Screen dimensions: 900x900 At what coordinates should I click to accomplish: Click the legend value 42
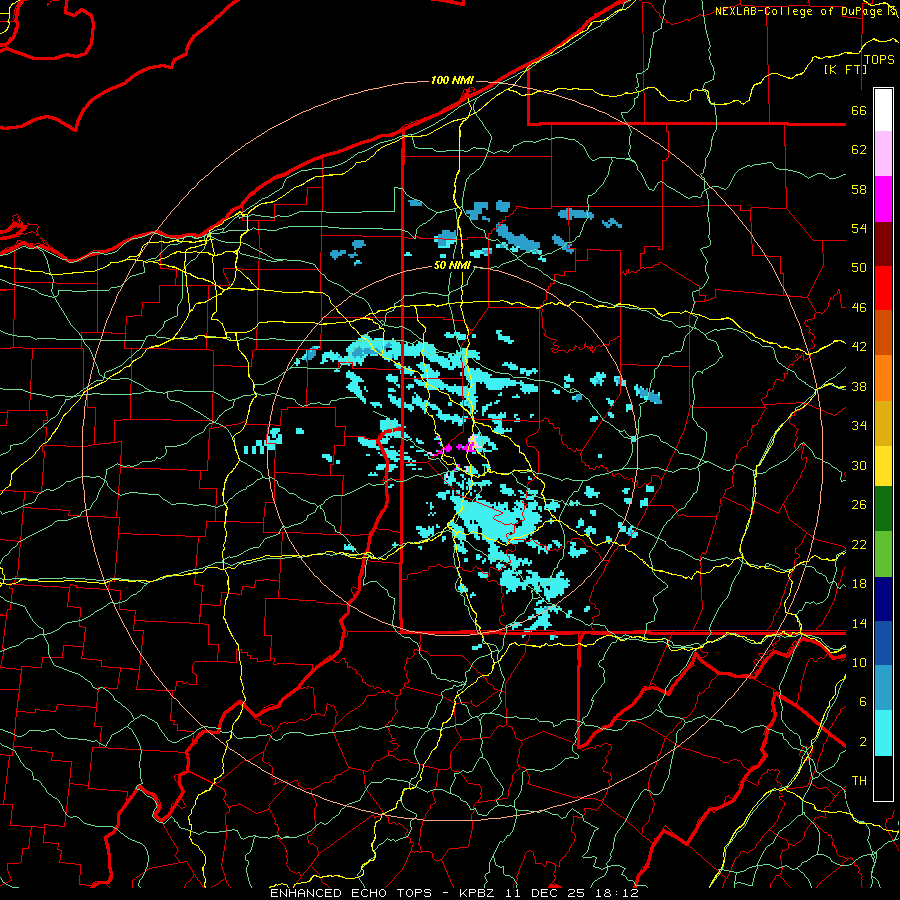pyautogui.click(x=859, y=347)
